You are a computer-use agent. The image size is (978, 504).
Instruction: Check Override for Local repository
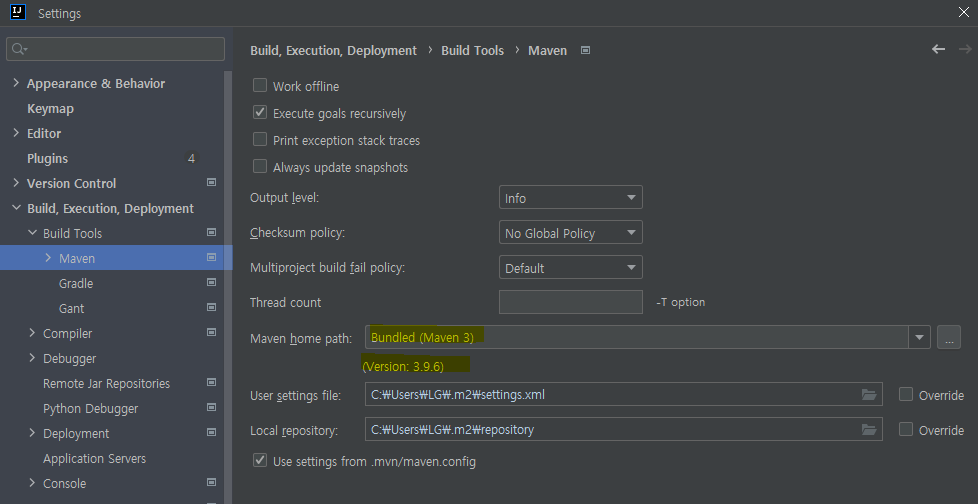[906, 429]
